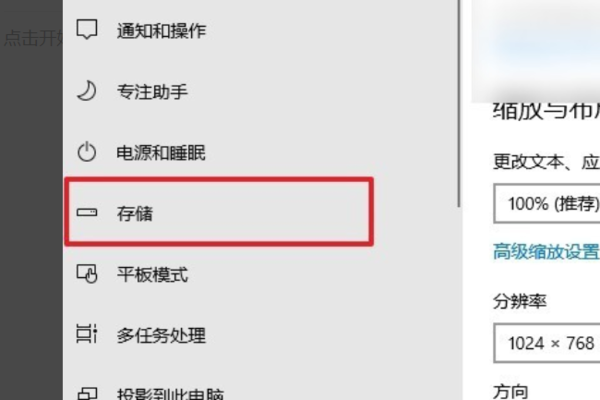Click the Multitasking icon

87,334
